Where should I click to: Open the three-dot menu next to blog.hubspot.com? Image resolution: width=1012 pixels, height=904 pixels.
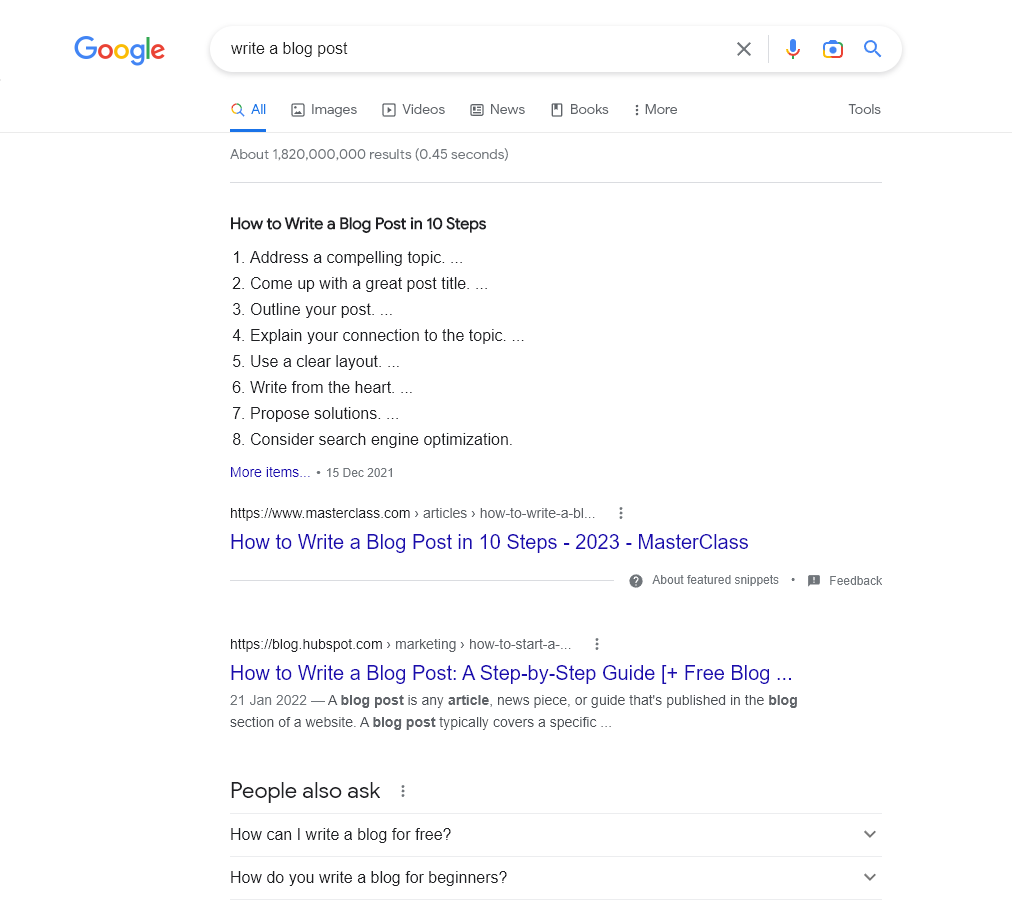tap(597, 644)
